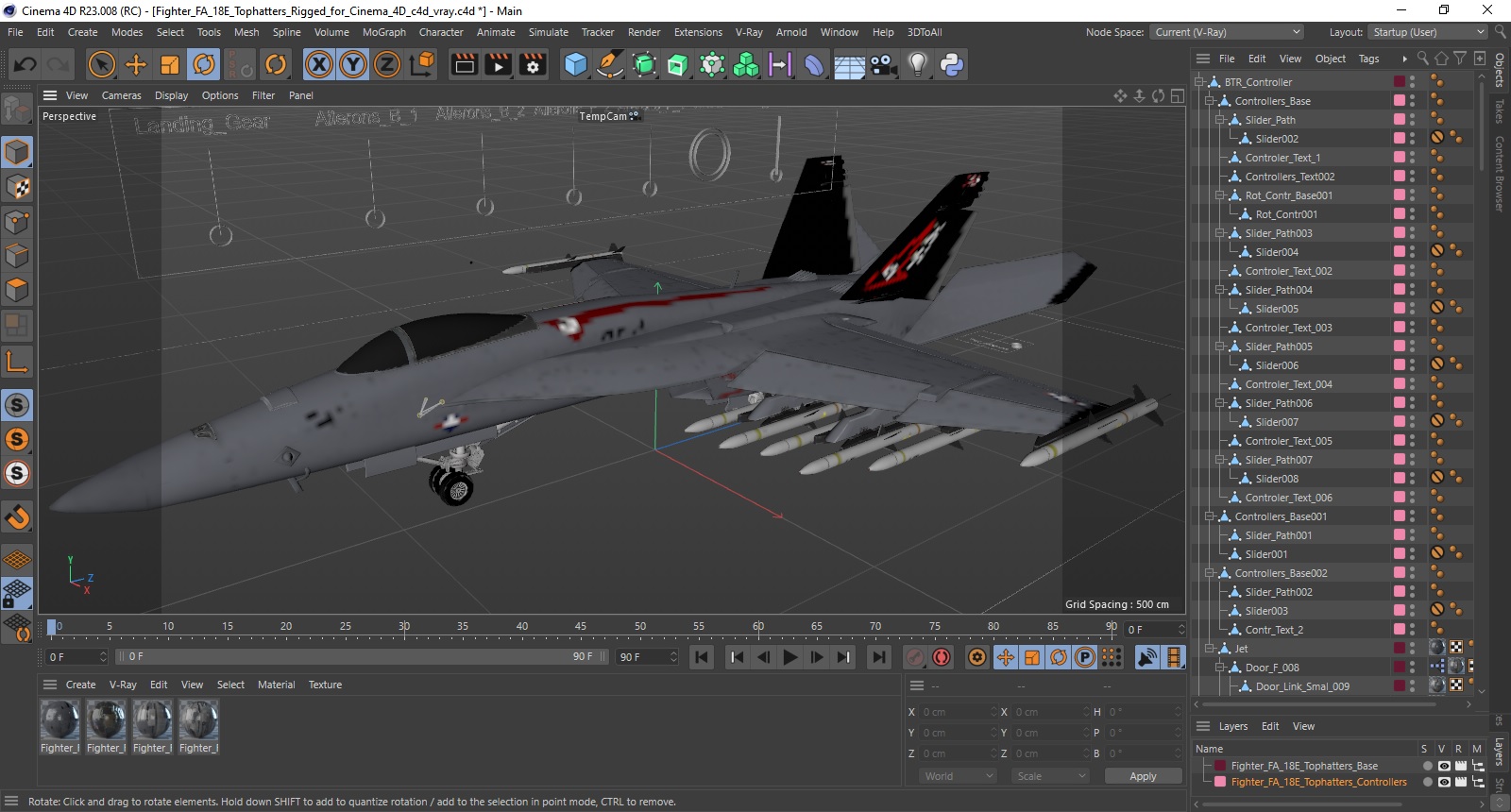Click Play Forwards button
Image resolution: width=1511 pixels, height=812 pixels.
click(x=790, y=657)
